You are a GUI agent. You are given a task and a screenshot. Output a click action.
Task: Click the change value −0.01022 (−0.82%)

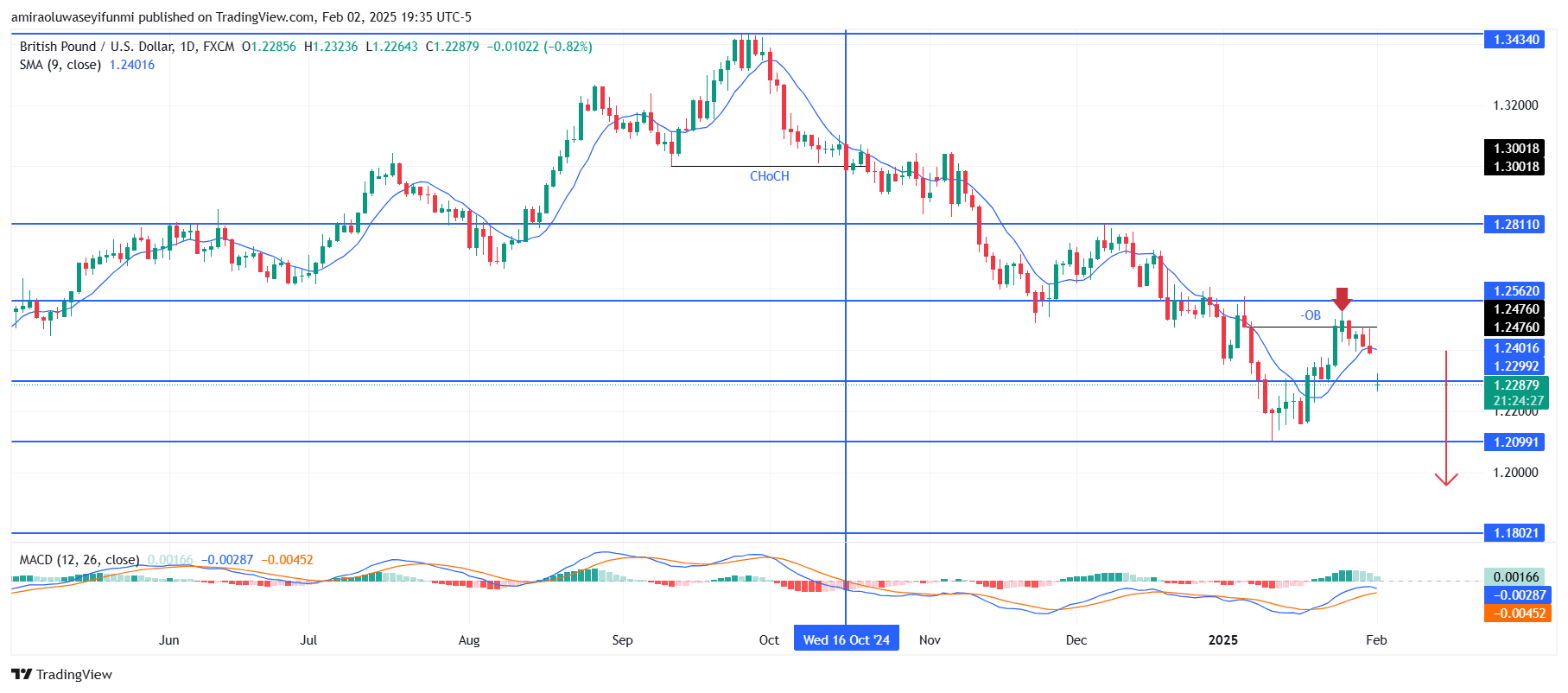(x=540, y=47)
